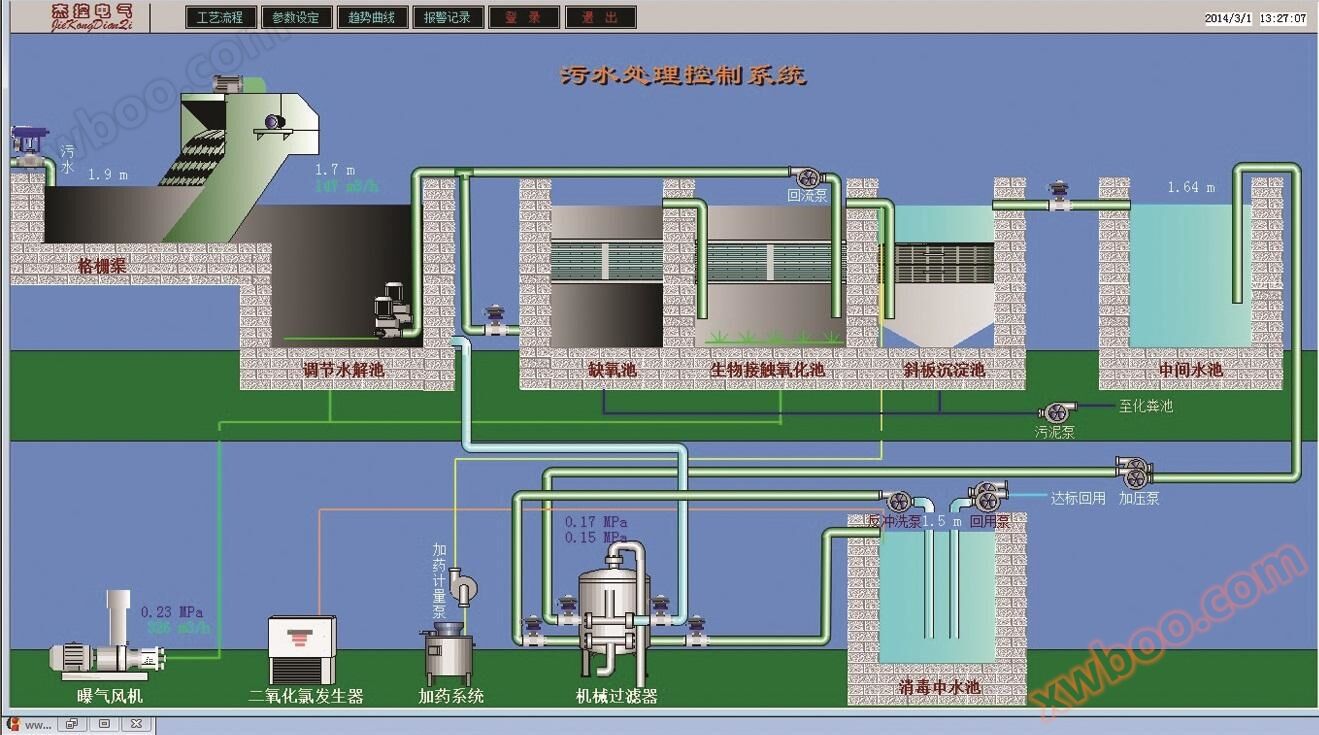Open the 参数设定 parameter settings tab
The height and width of the screenshot is (735, 1319).
point(296,18)
